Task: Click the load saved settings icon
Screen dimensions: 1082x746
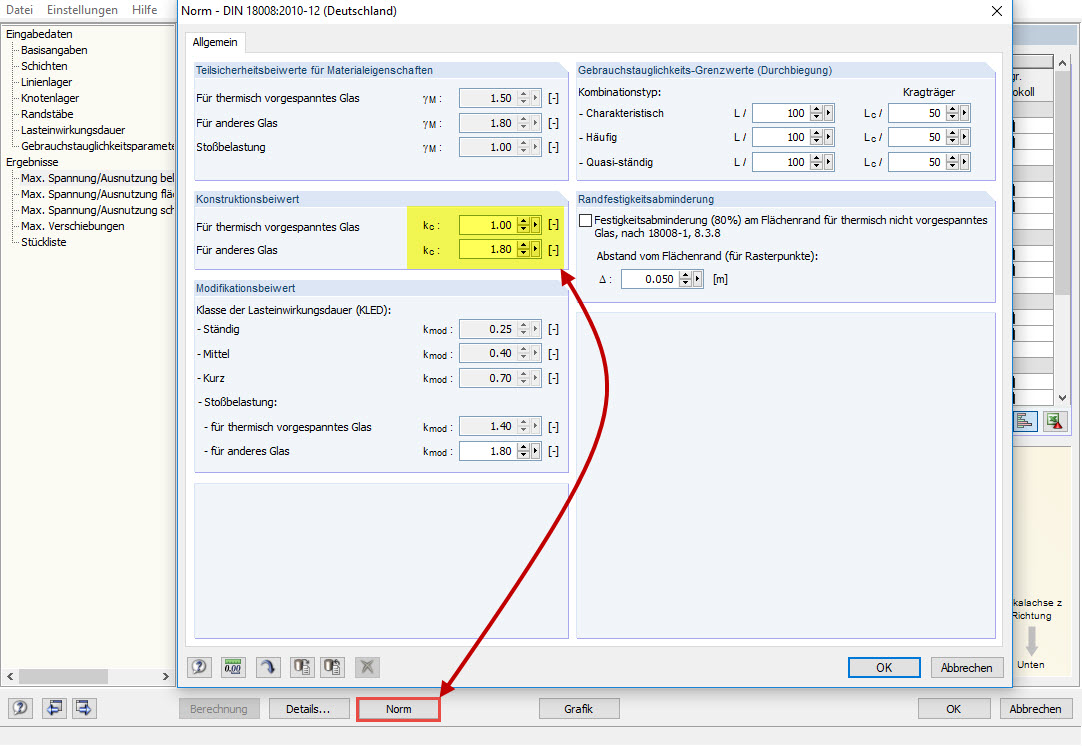Action: click(x=302, y=667)
